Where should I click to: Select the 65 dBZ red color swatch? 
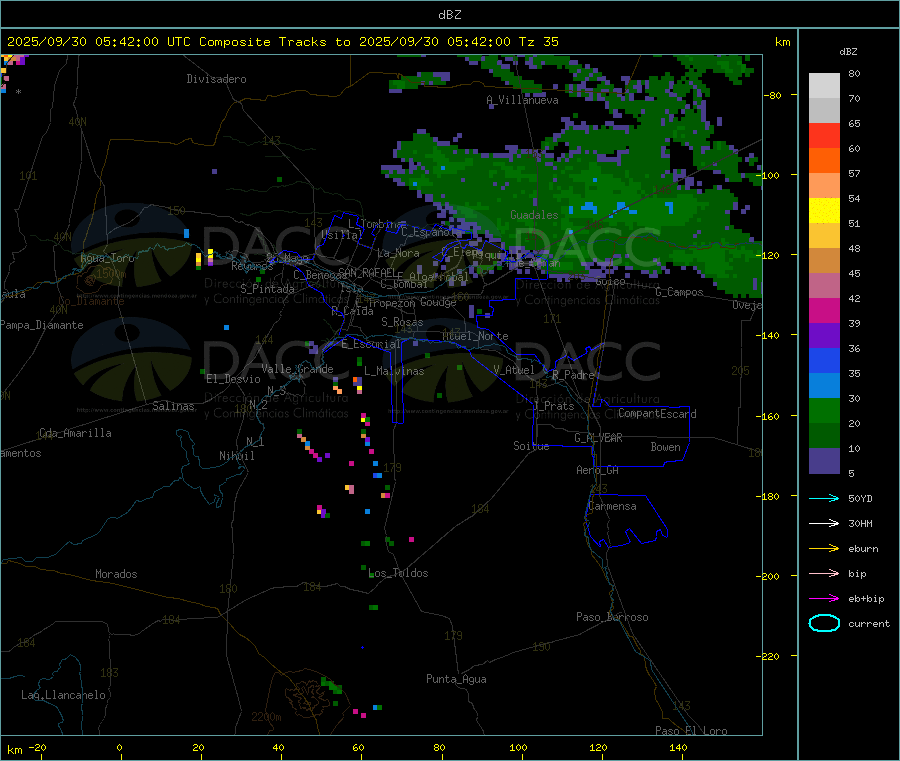[x=824, y=135]
